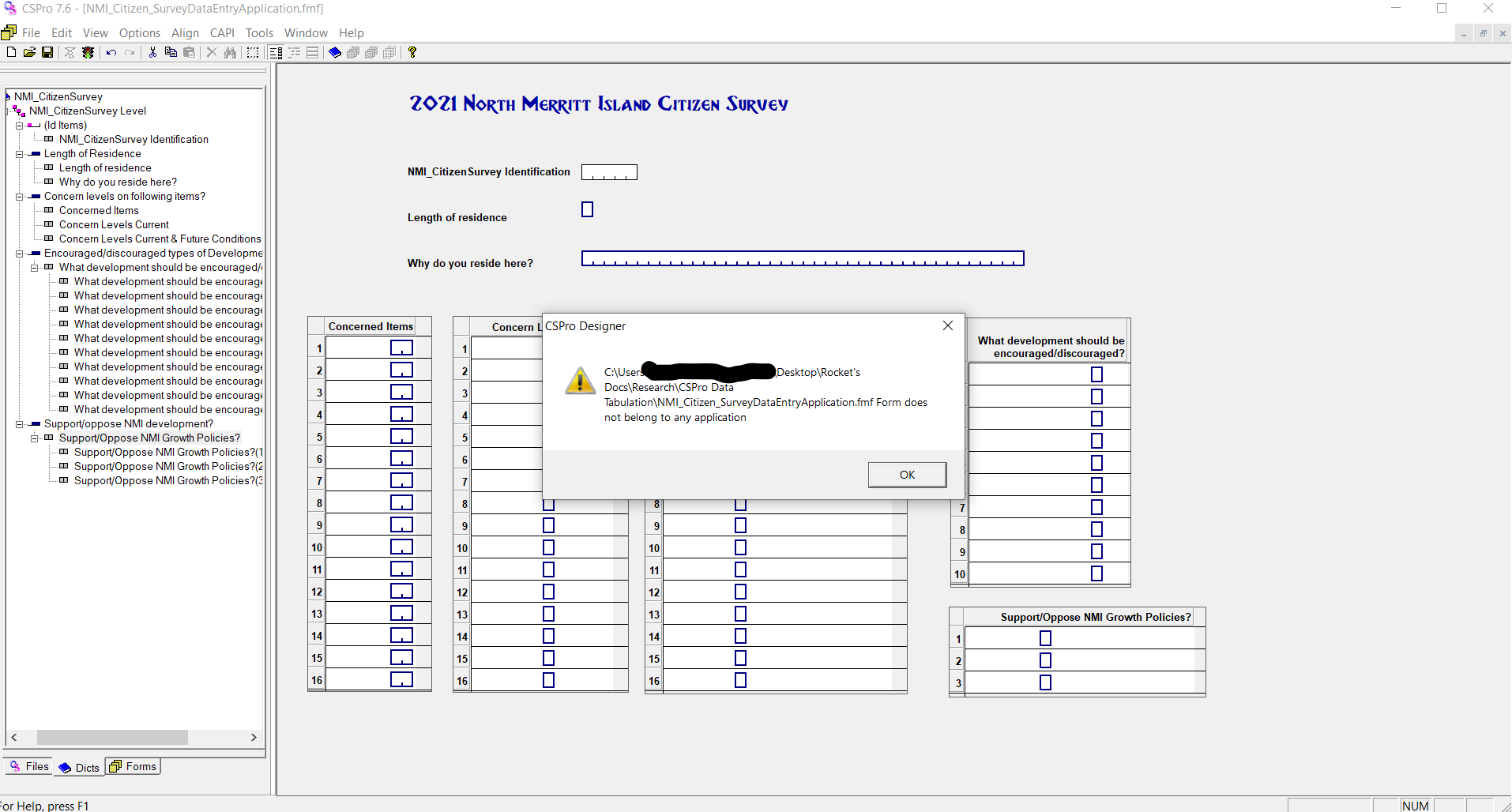Close the CSPro Designer dialog
The image size is (1512, 812).
click(x=948, y=325)
